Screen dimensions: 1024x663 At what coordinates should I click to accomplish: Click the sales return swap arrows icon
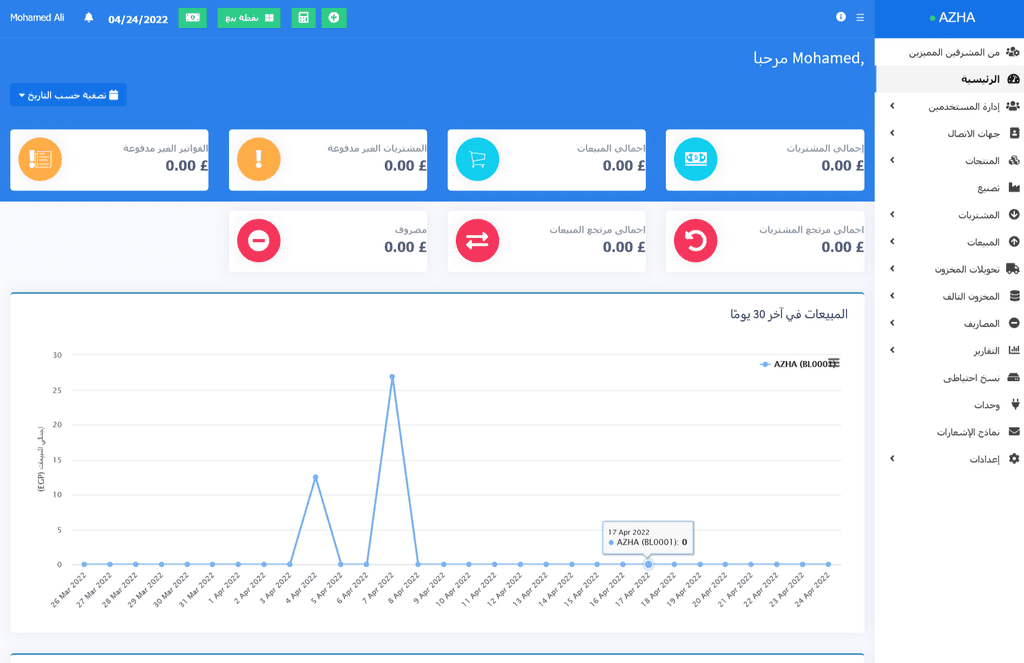(477, 240)
